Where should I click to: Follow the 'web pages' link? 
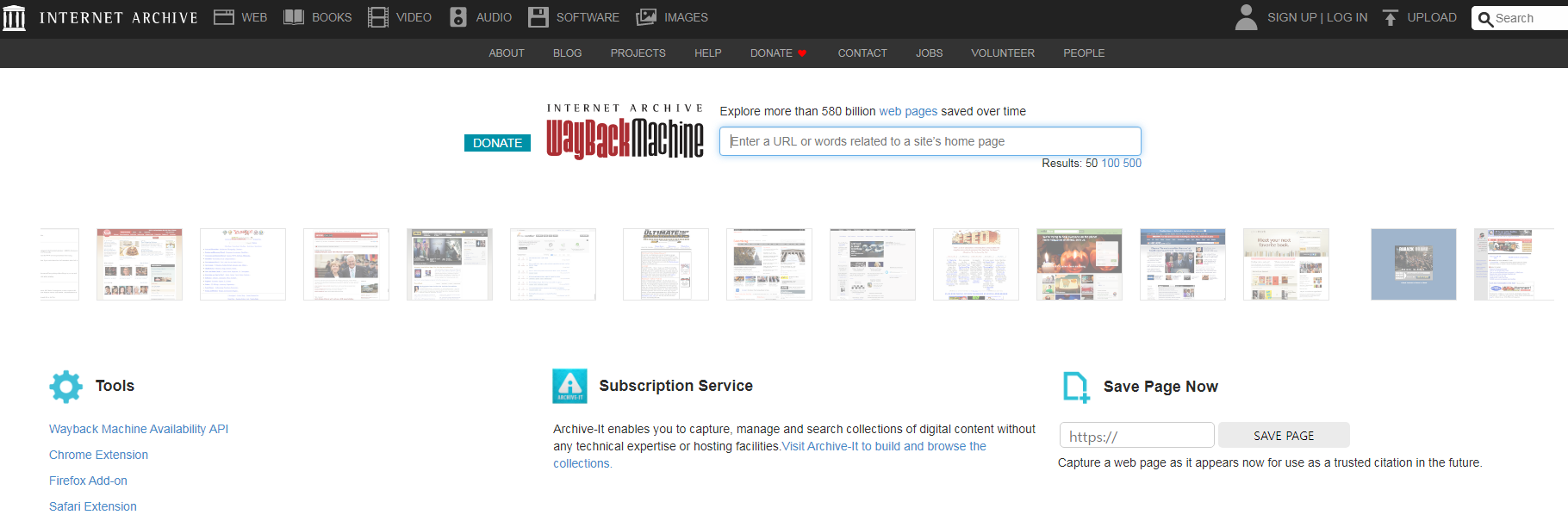908,111
